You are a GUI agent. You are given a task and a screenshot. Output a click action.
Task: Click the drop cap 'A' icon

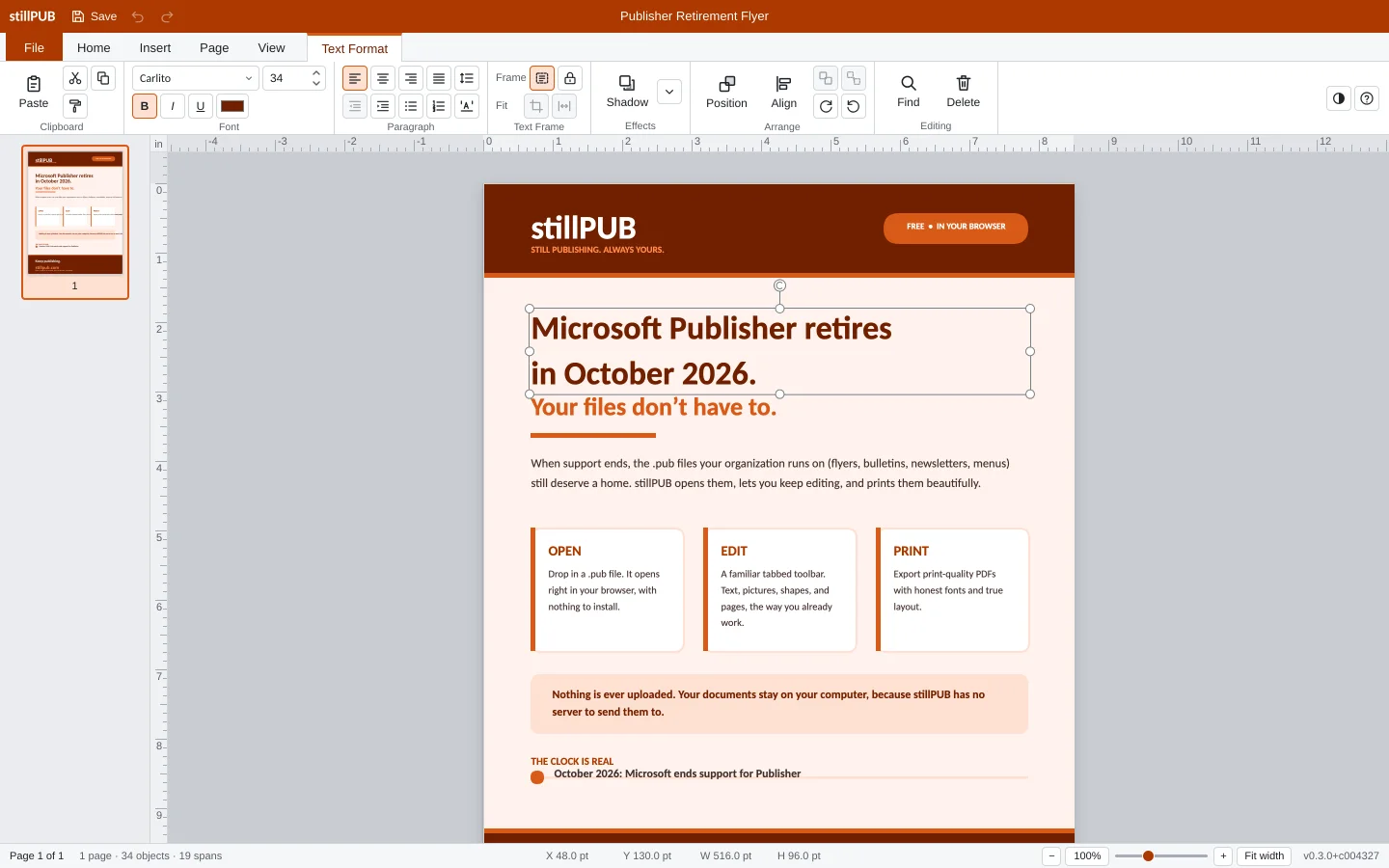(x=467, y=106)
